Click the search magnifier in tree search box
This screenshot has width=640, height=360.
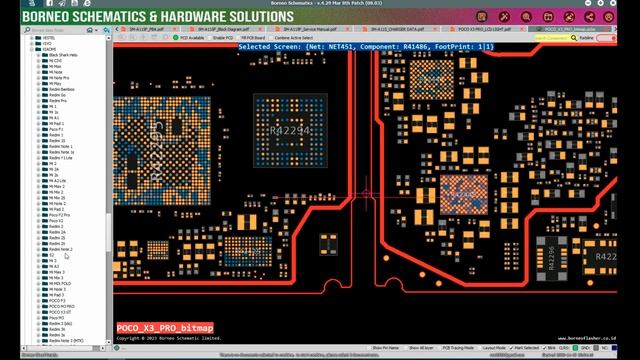pos(27,30)
